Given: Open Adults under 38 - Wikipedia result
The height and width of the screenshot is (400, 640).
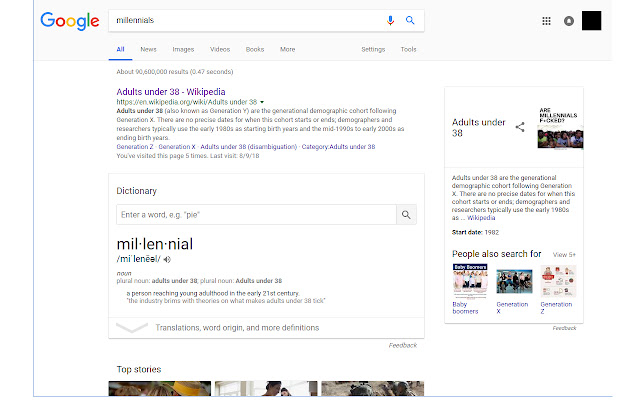Looking at the screenshot, I should (x=171, y=92).
